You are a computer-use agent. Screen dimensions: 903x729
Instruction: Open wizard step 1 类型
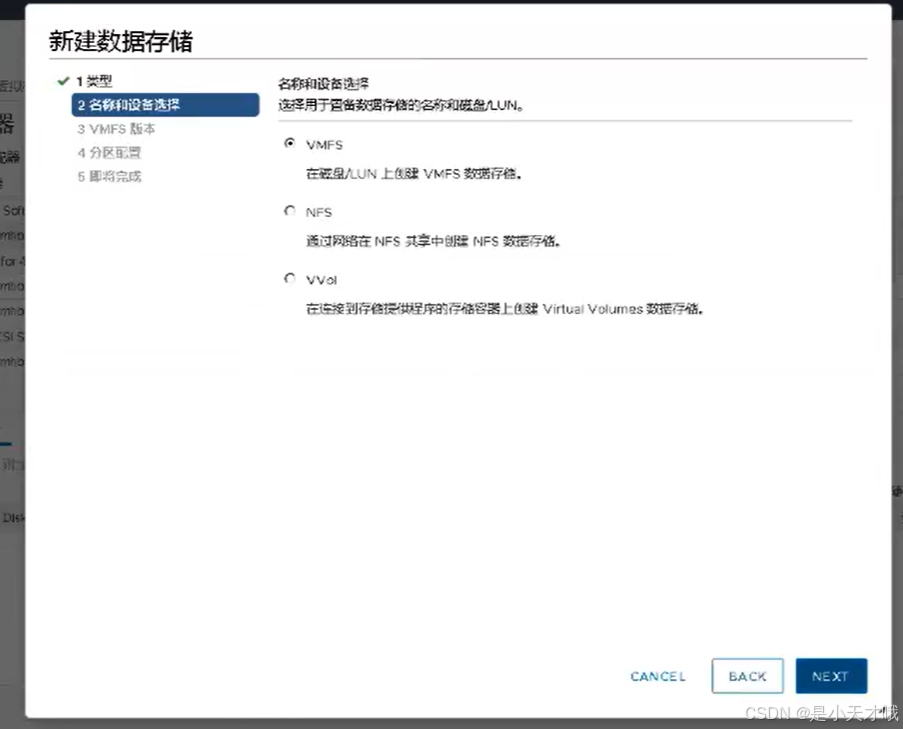94,81
